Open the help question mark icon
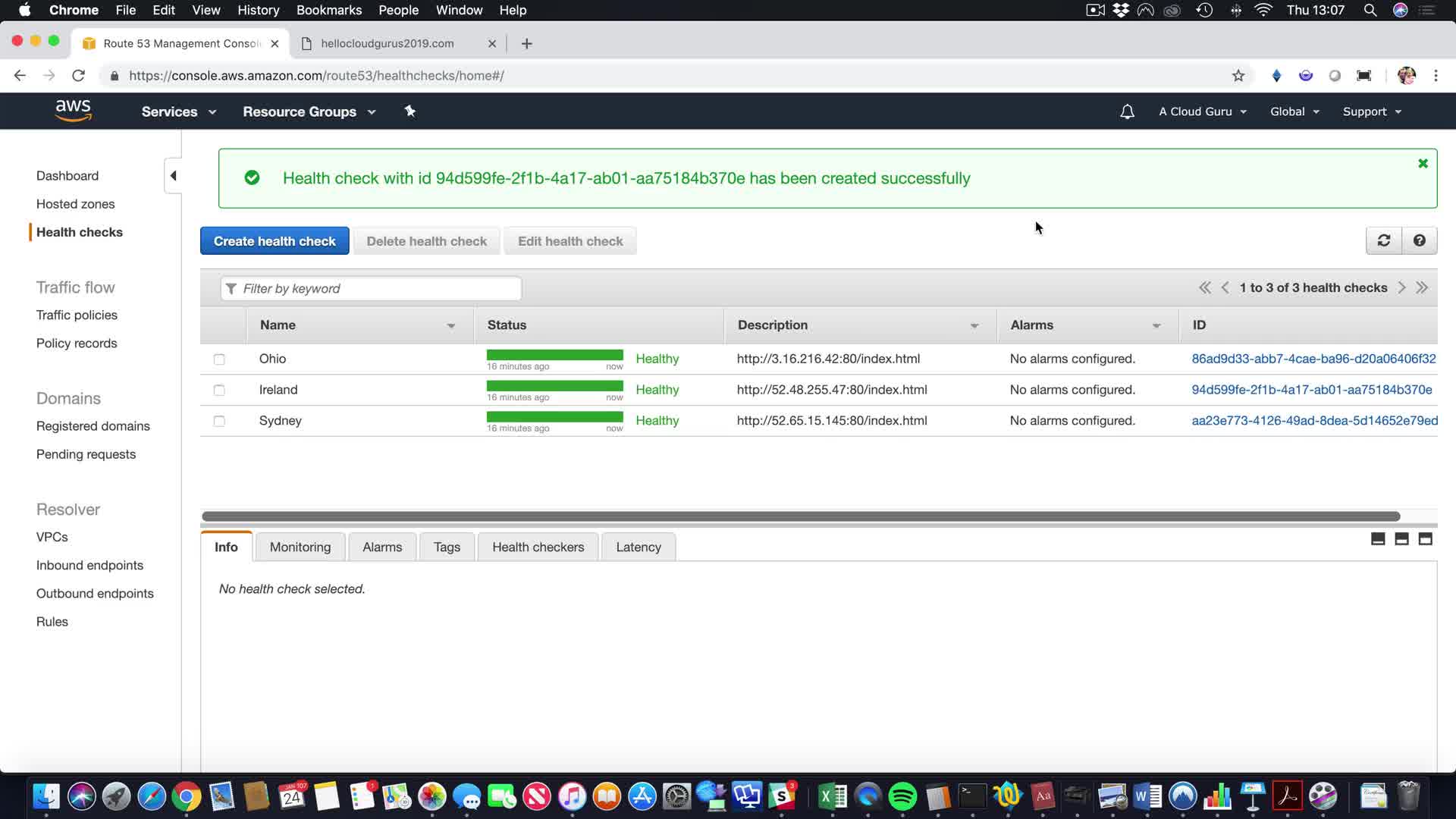This screenshot has height=819, width=1456. [1419, 240]
